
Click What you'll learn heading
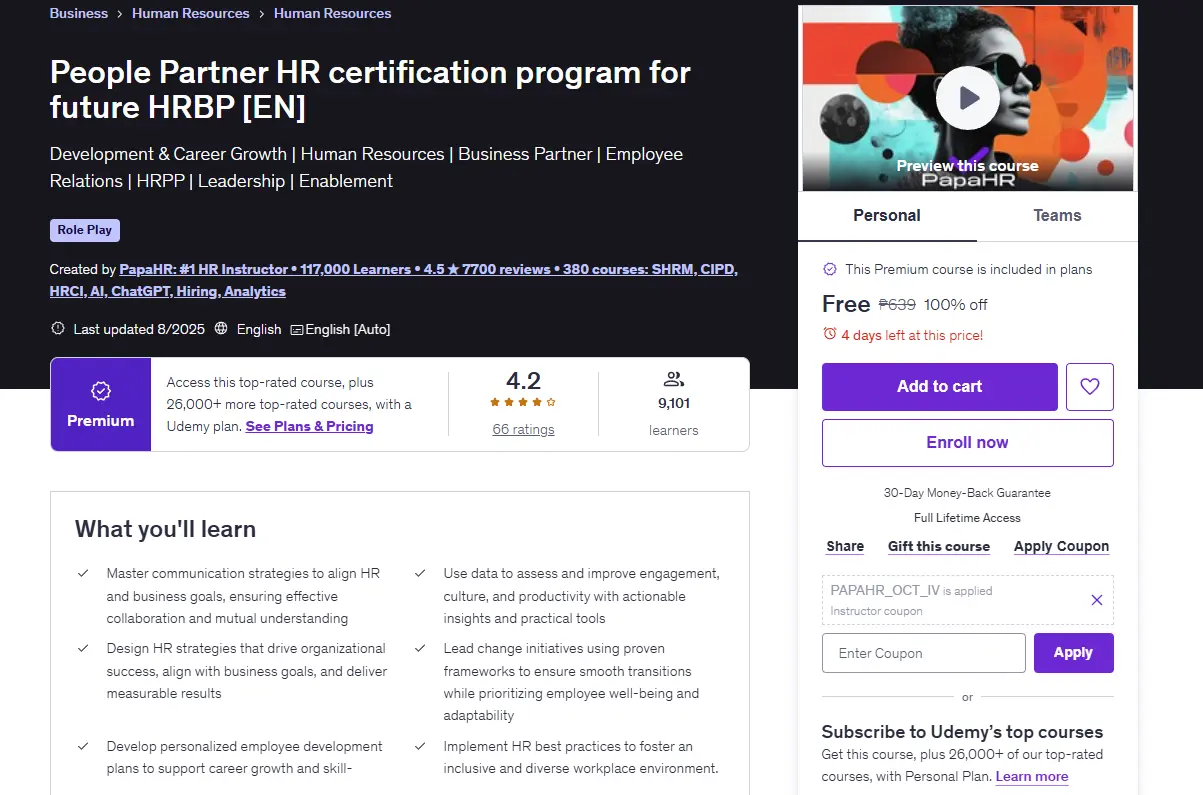click(x=165, y=529)
